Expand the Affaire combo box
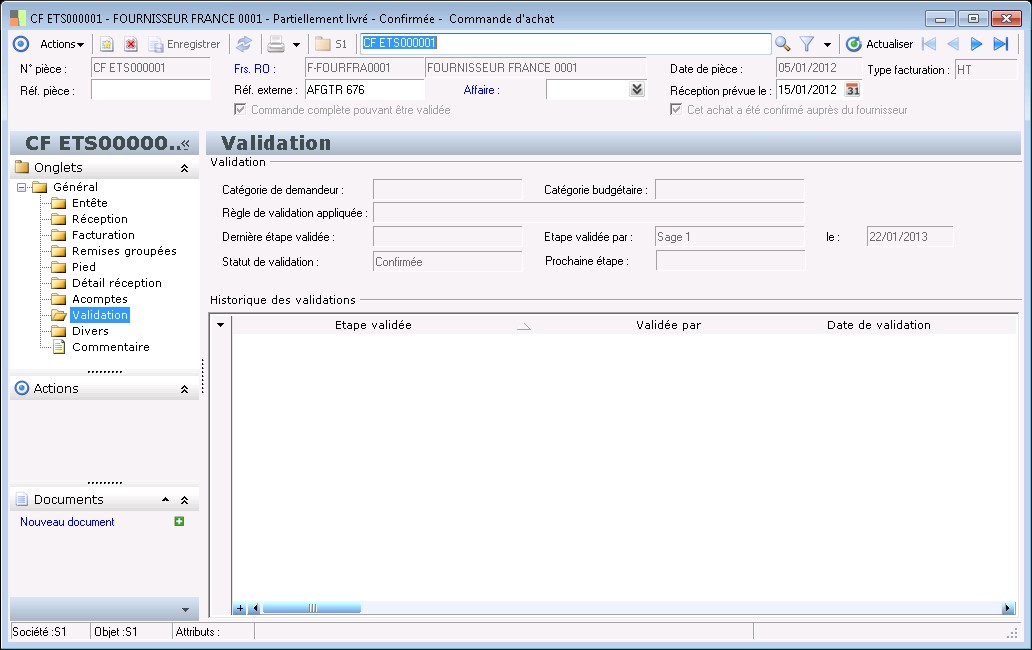Image resolution: width=1032 pixels, height=650 pixels. (637, 89)
